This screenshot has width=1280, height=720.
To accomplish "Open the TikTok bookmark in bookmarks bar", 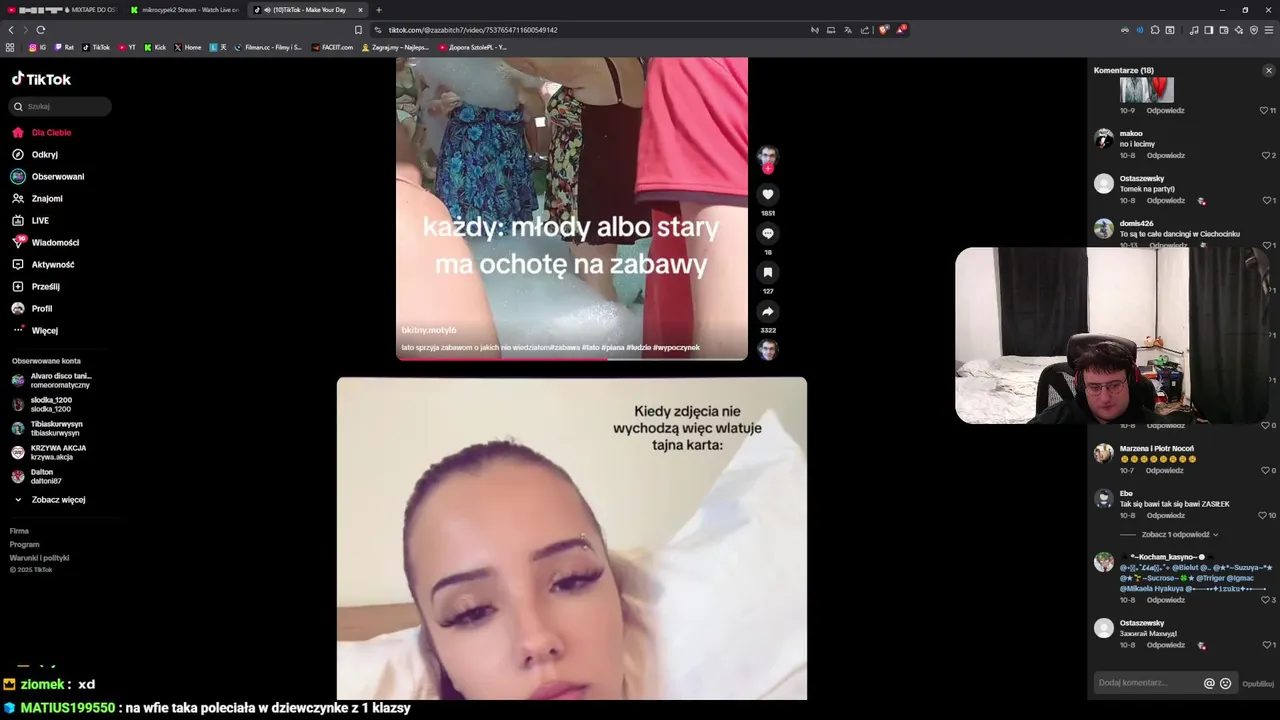I will coord(96,47).
